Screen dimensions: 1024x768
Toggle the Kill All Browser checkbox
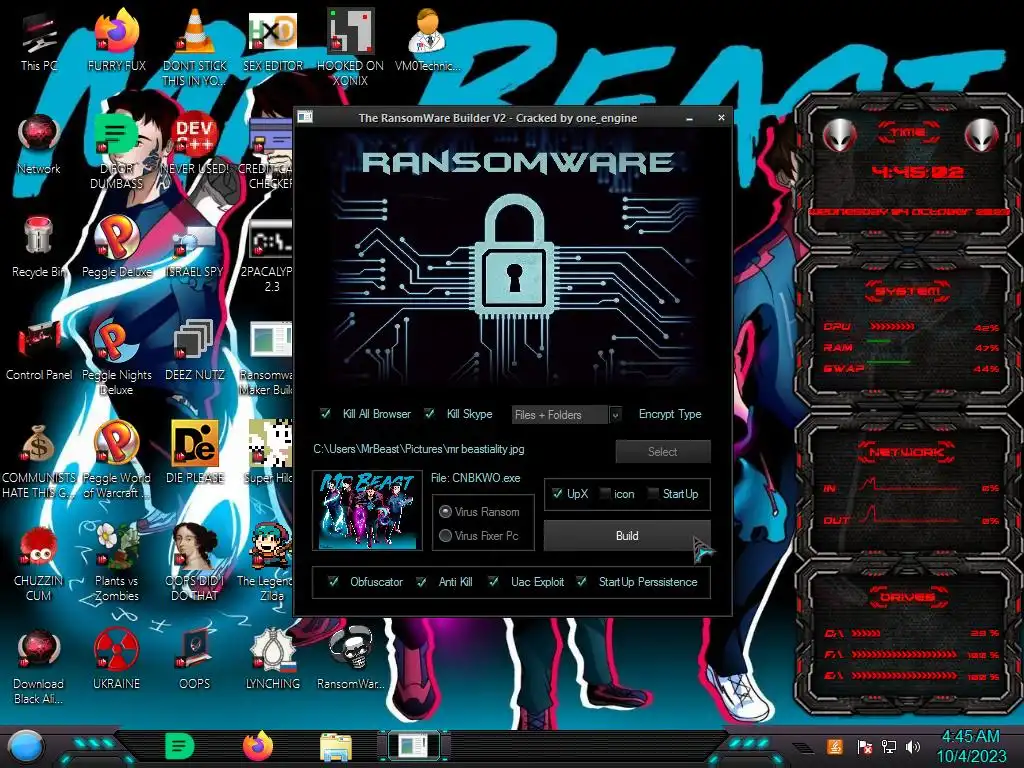[x=325, y=413]
